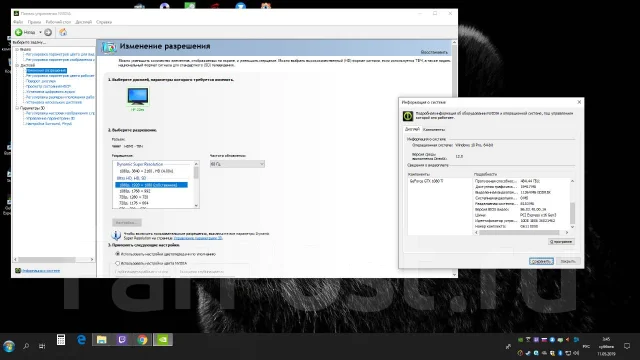This screenshot has width=640, height=360.
Task: Click the Сохранить button in dialog
Action: point(541,261)
